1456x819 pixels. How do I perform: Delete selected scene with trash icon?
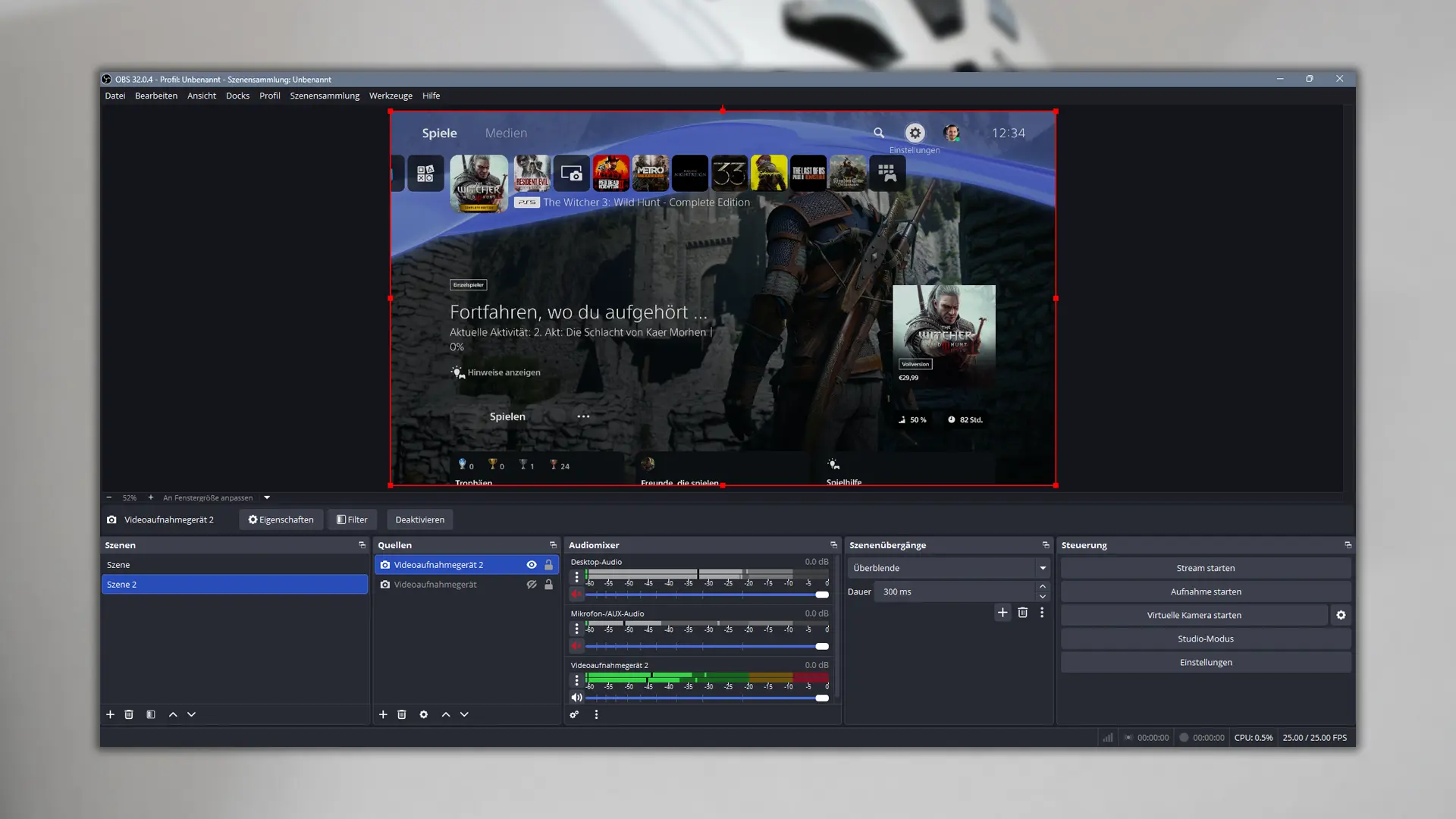coord(129,714)
